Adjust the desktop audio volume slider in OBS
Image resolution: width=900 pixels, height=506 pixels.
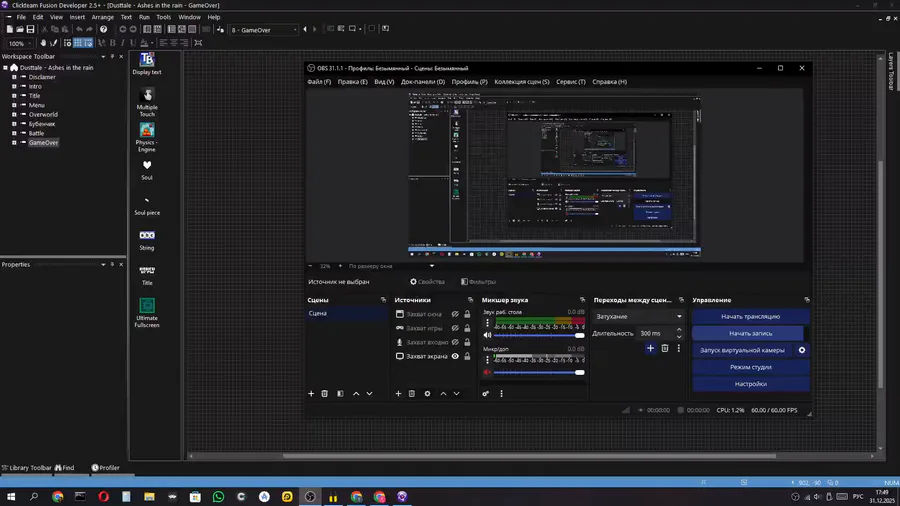pos(539,335)
